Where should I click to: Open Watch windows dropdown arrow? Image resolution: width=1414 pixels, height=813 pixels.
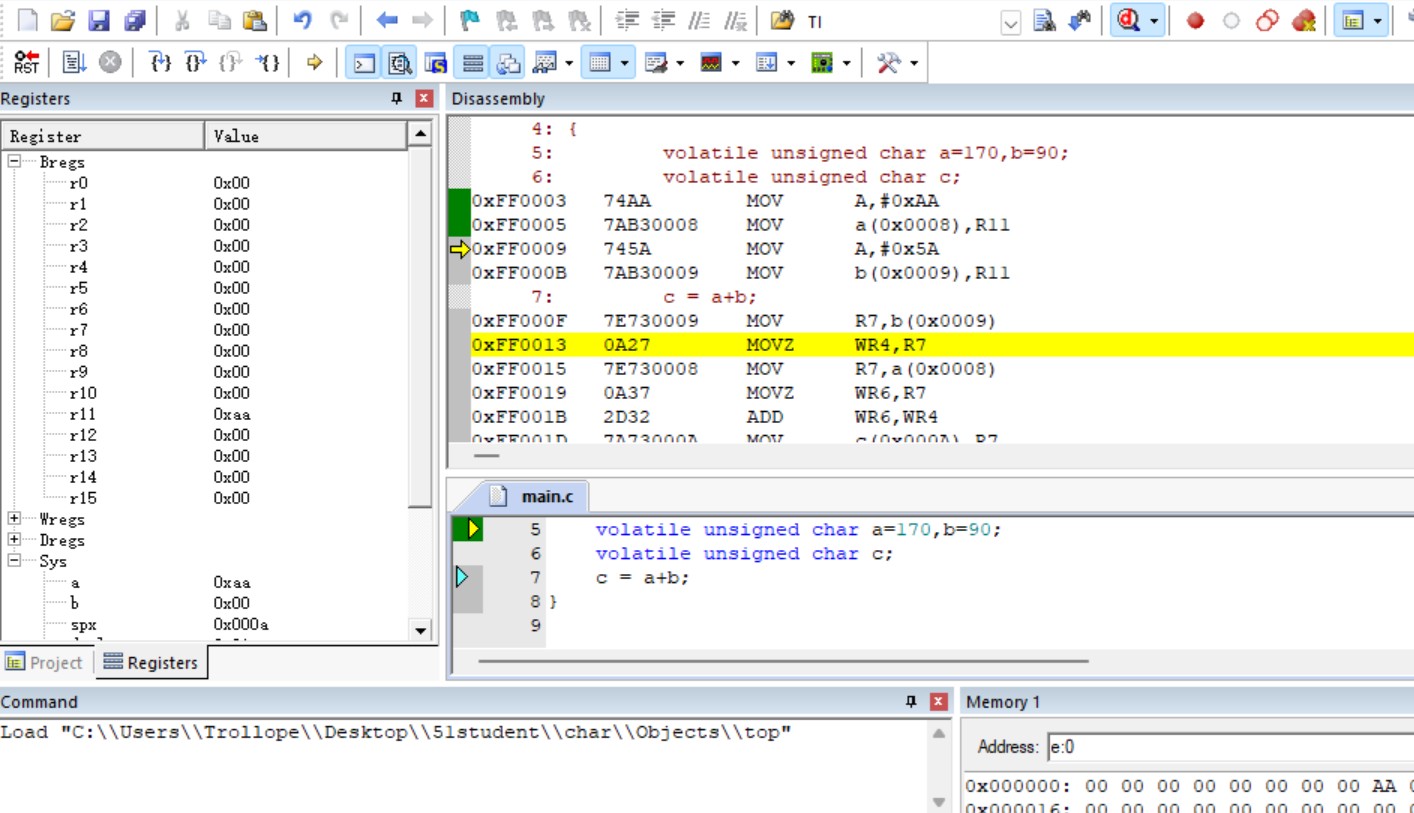pos(570,63)
